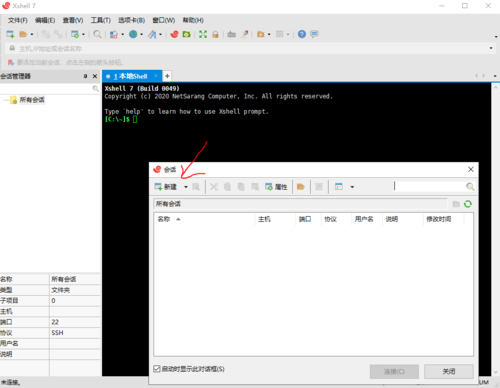Click the green globe icon in the toolbar
500x388 pixels.
(133, 34)
